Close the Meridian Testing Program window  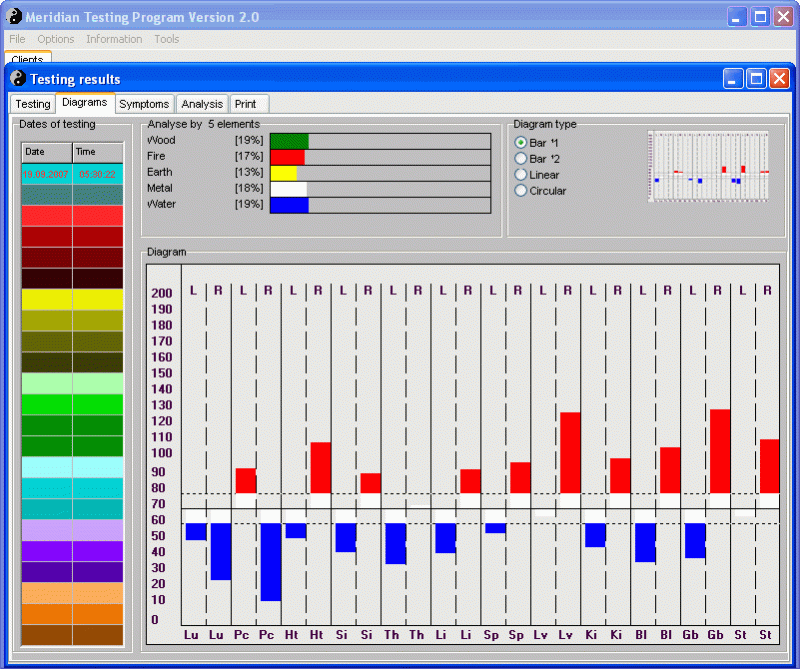tap(783, 17)
